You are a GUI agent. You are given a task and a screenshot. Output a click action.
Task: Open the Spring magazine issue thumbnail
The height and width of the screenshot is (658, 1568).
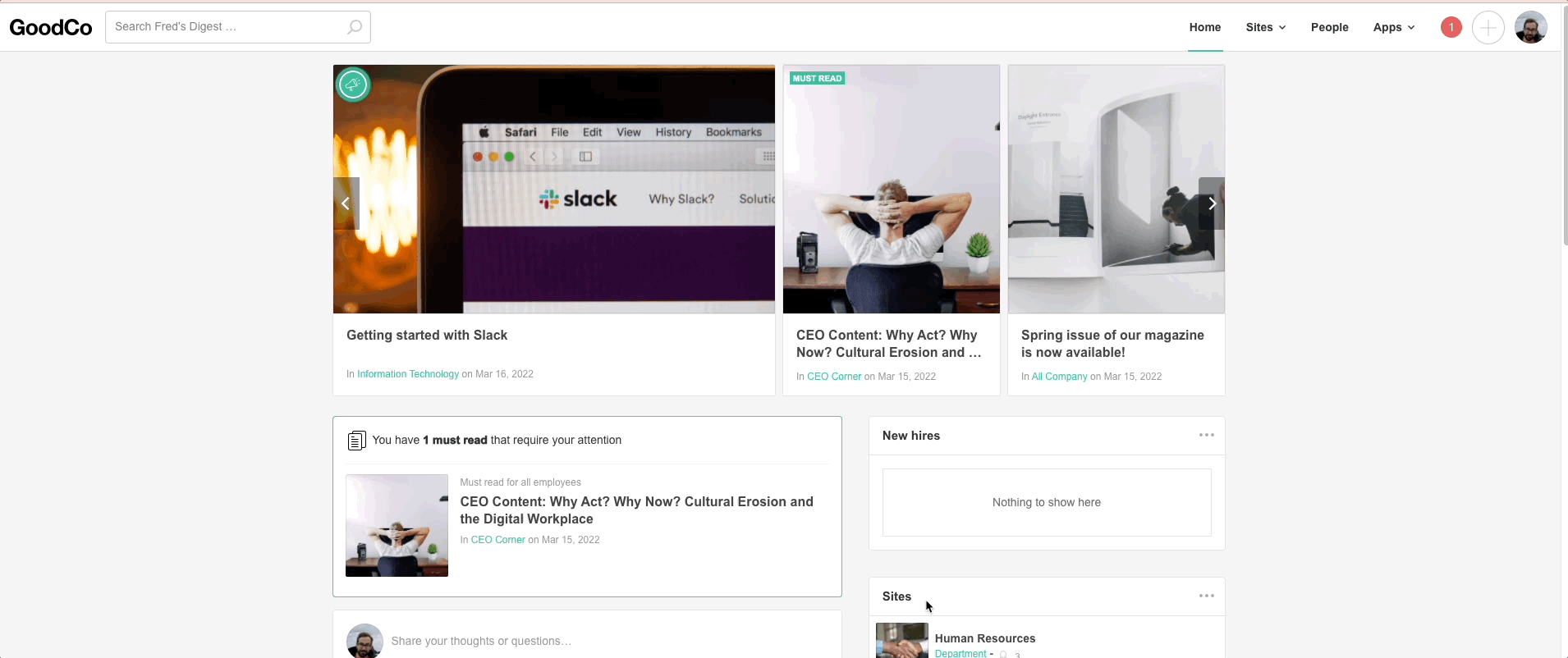[1116, 189]
